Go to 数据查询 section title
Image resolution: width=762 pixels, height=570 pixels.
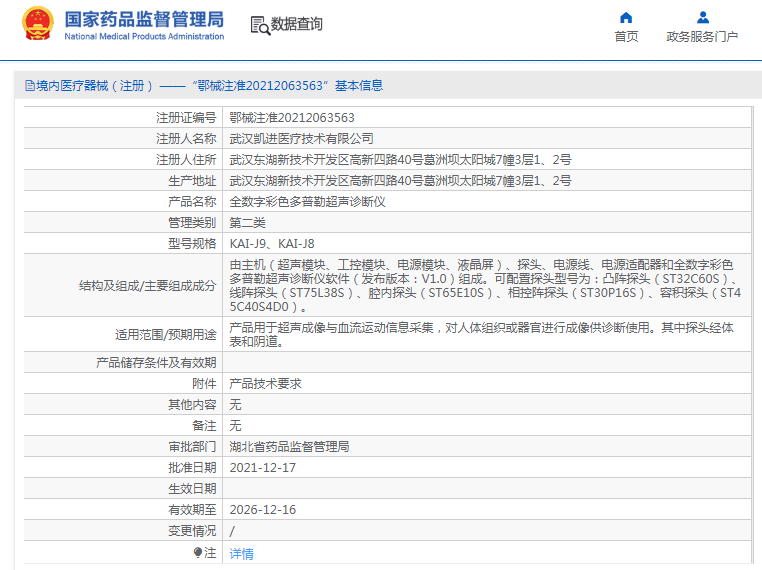click(297, 24)
